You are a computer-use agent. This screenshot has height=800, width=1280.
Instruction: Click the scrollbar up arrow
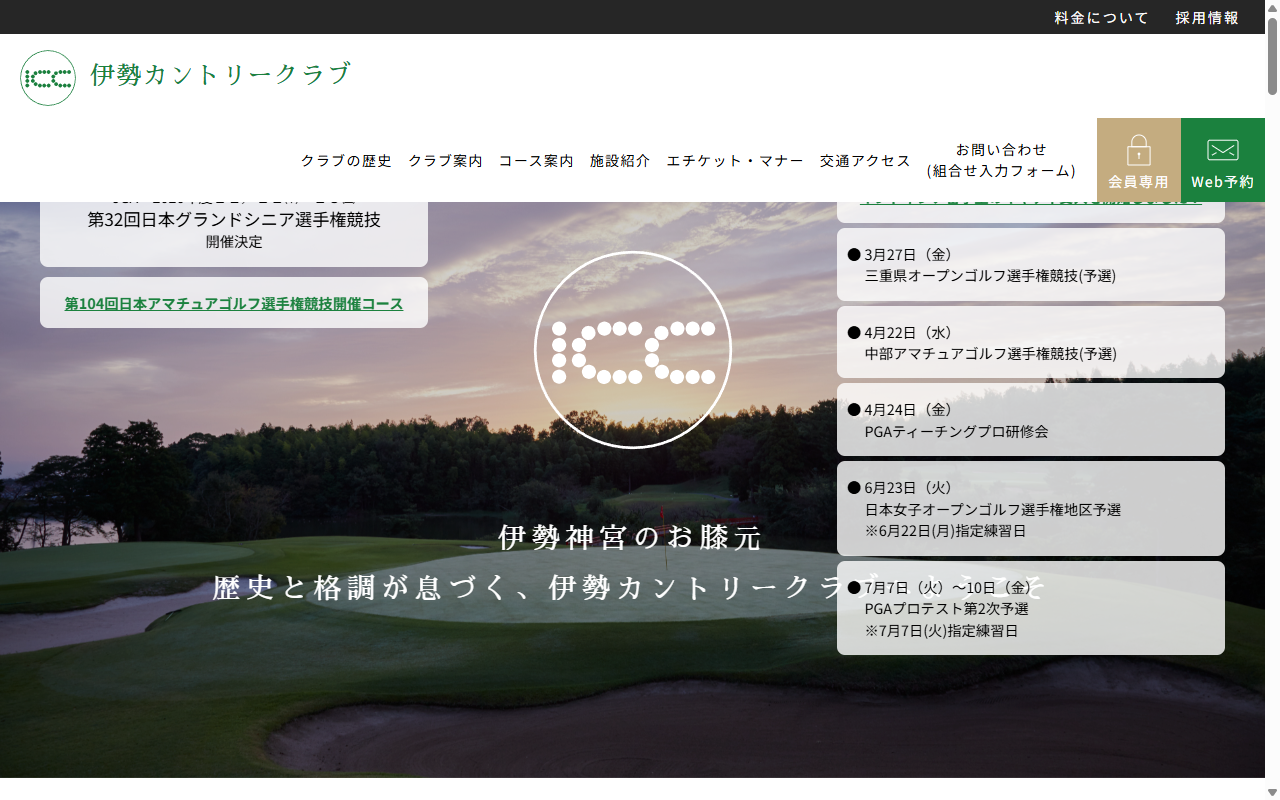click(x=1272, y=7)
